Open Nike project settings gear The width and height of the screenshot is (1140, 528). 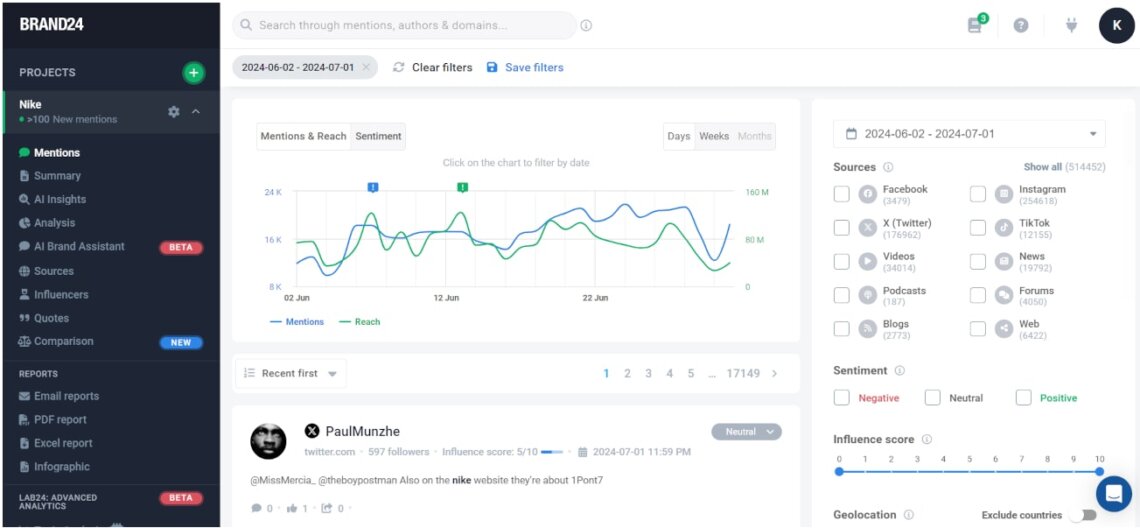click(x=174, y=112)
